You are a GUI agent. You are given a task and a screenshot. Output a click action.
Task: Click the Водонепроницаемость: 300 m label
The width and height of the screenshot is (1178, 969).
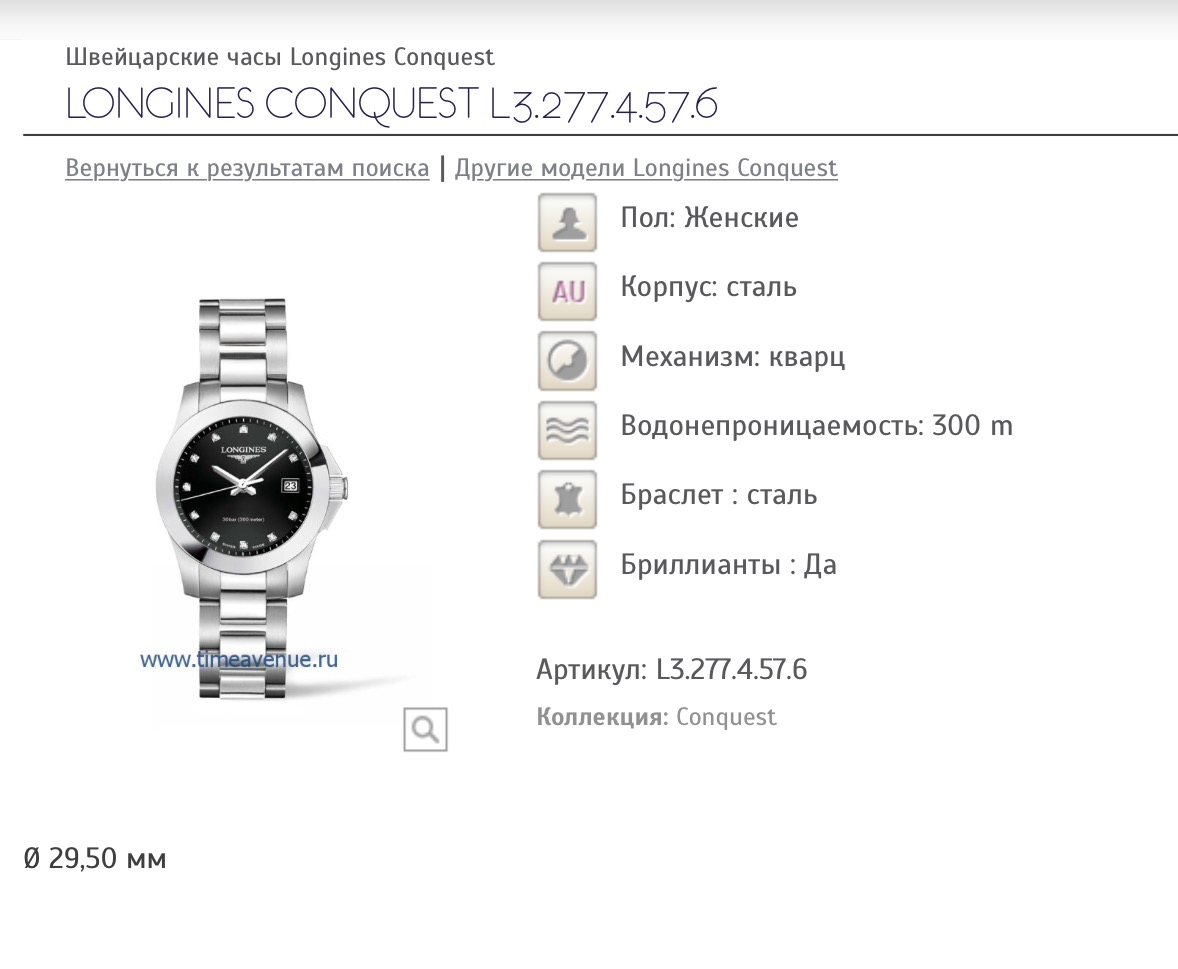[x=817, y=426]
